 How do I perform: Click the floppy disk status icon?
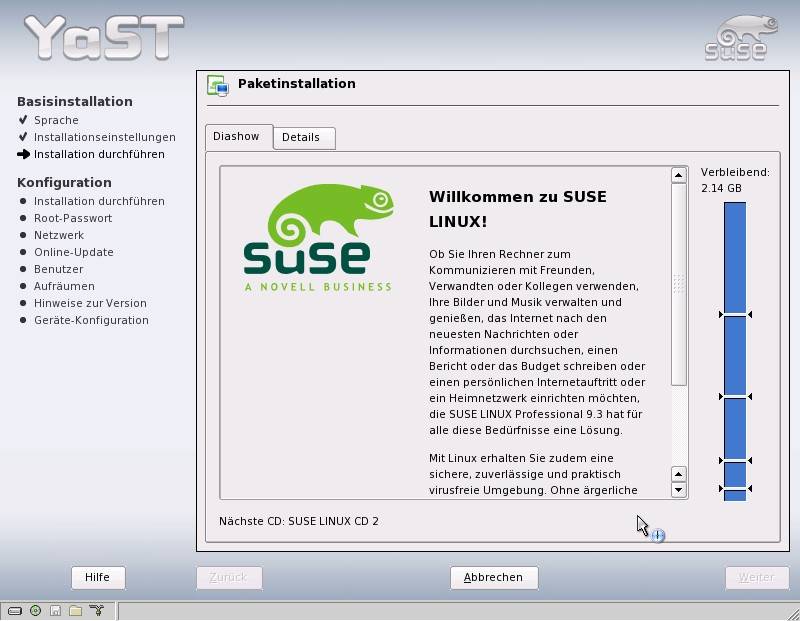click(56, 611)
